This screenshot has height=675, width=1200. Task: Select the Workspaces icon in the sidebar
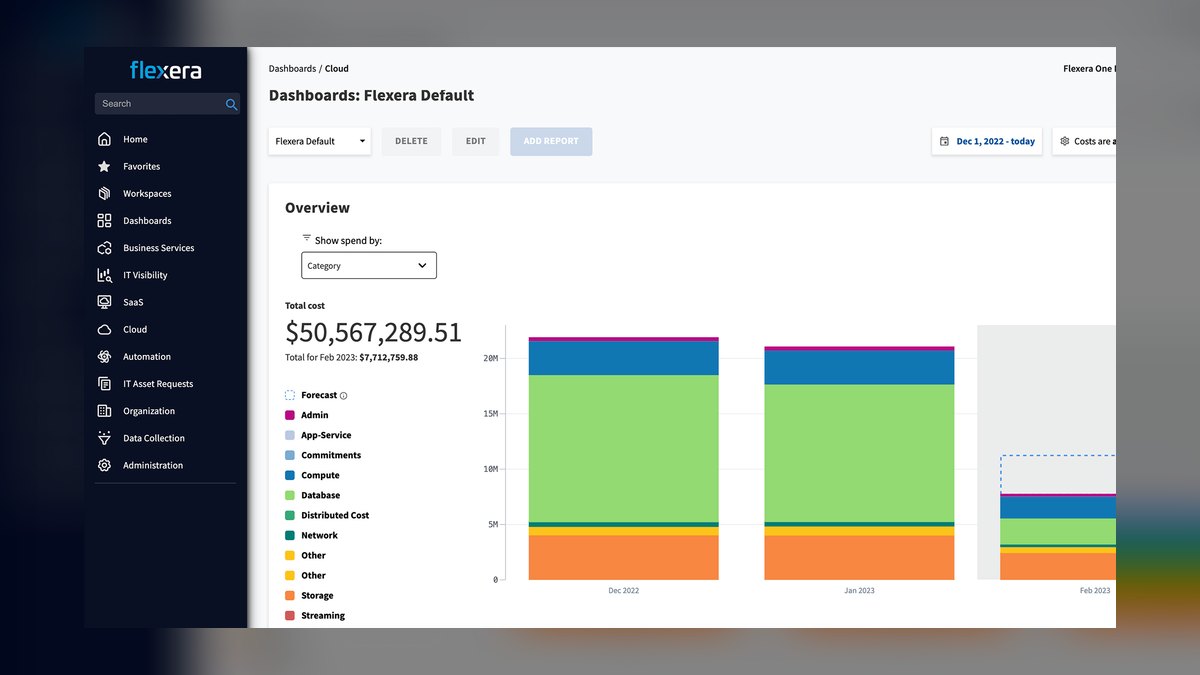tap(104, 193)
